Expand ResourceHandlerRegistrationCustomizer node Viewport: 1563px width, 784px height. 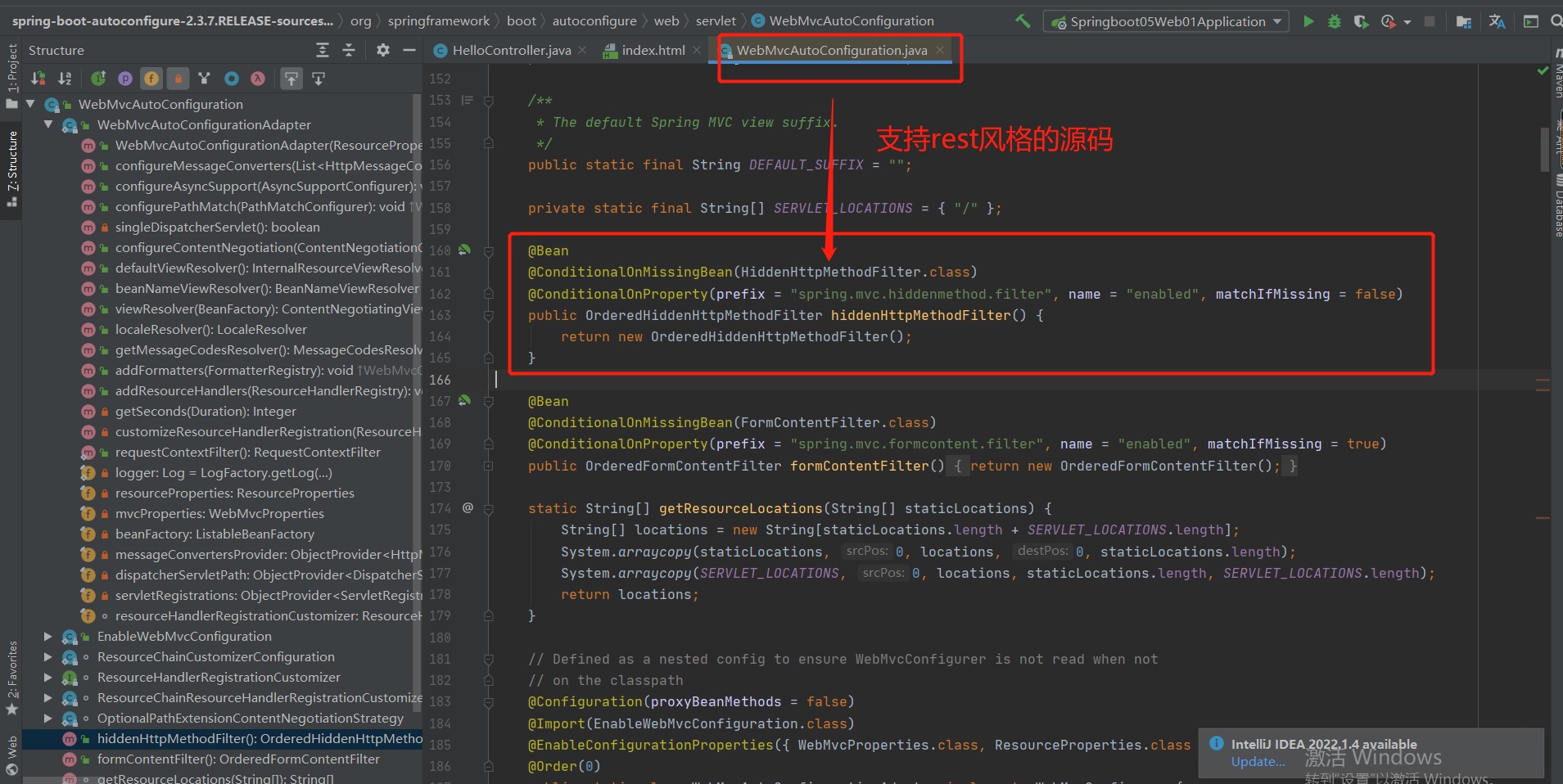[x=48, y=677]
